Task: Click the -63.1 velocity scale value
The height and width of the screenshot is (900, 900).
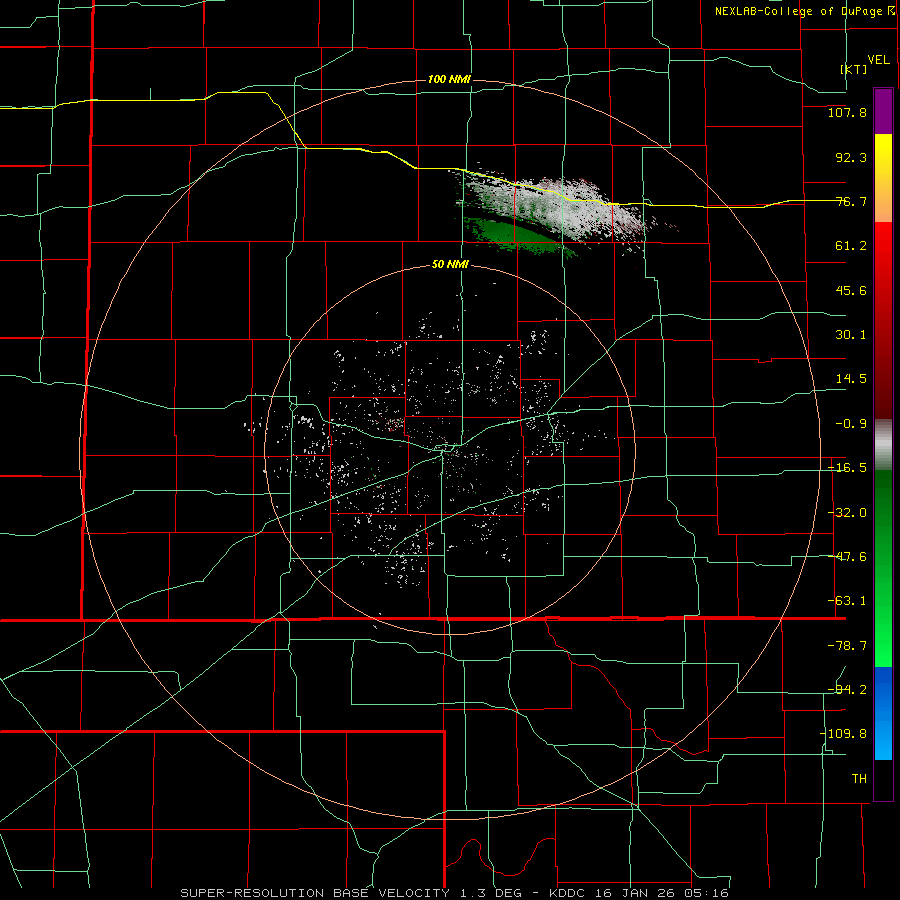Action: 847,601
